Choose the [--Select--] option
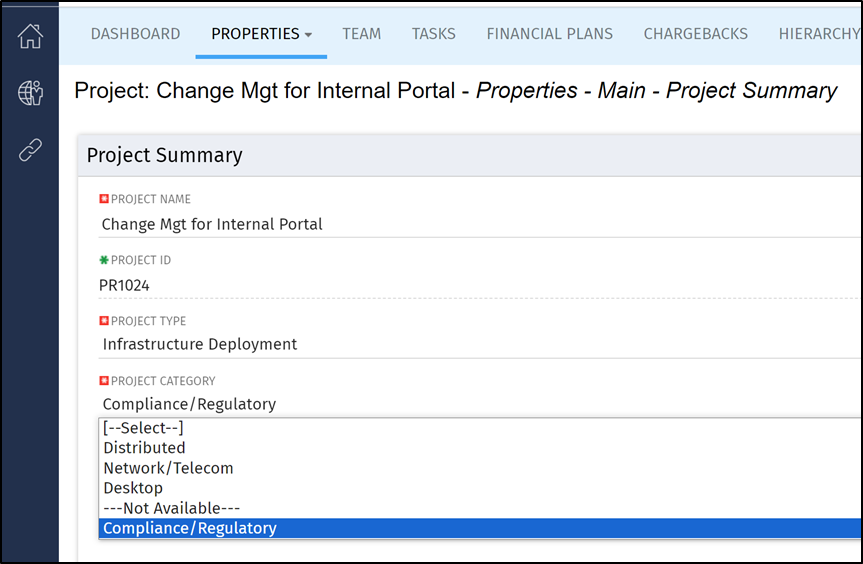This screenshot has width=863, height=564. pyautogui.click(x=143, y=428)
